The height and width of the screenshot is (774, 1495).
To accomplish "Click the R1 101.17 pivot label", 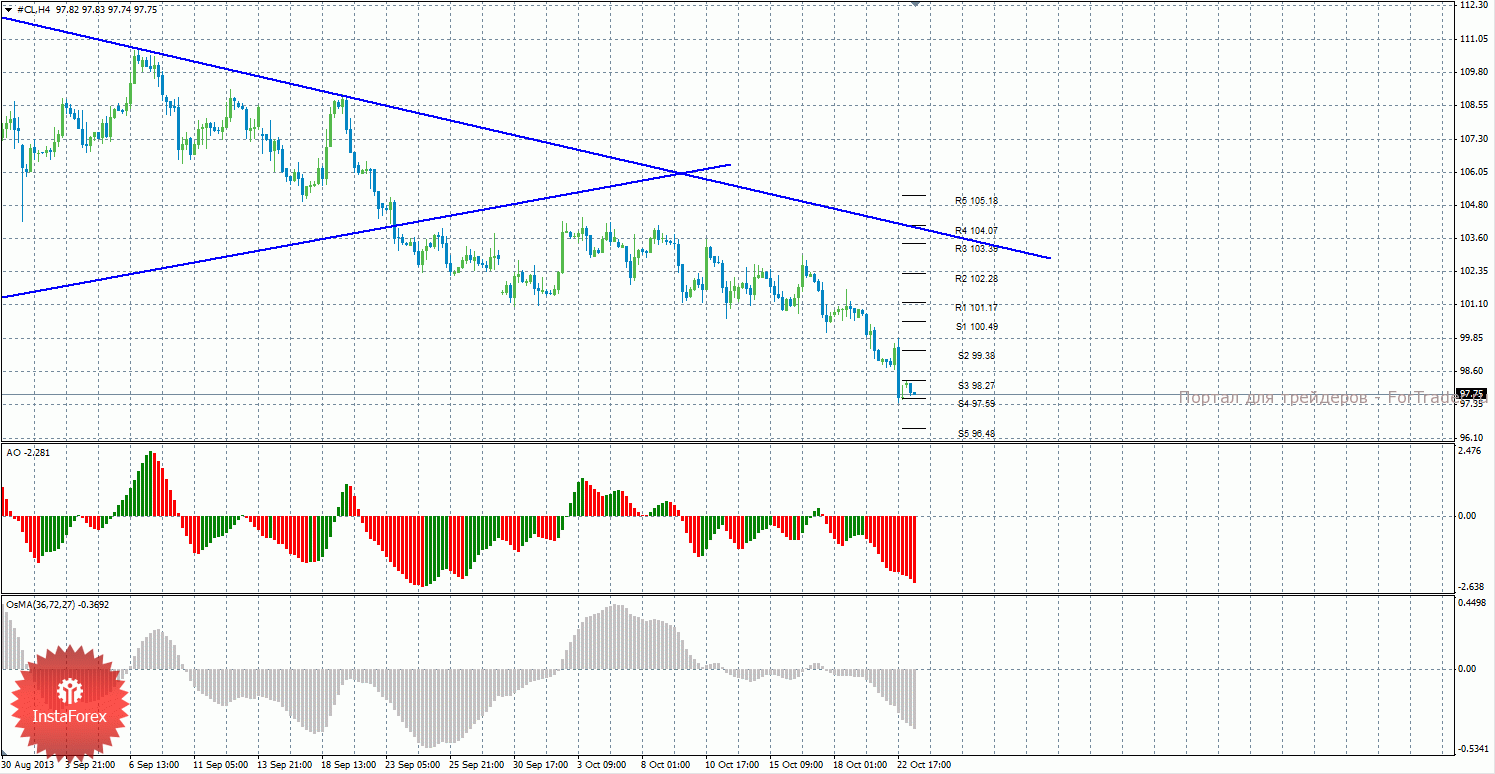I will tap(977, 307).
